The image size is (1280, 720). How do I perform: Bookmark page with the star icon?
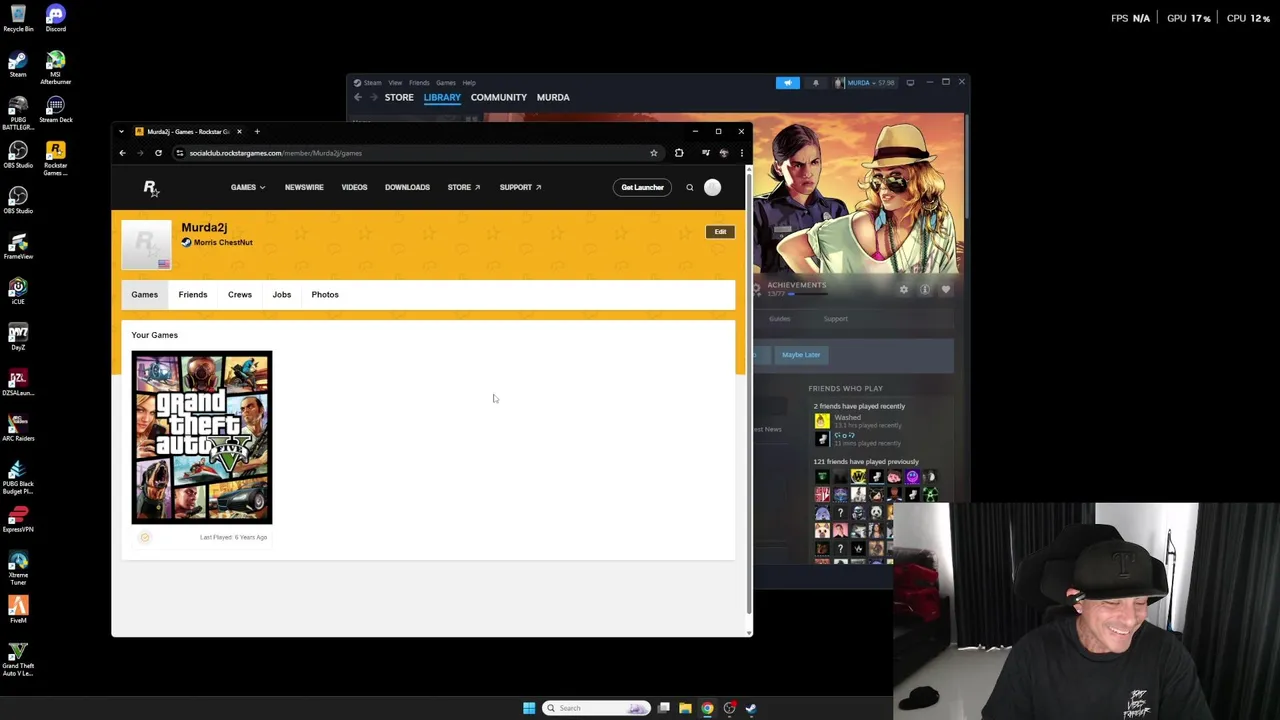654,153
